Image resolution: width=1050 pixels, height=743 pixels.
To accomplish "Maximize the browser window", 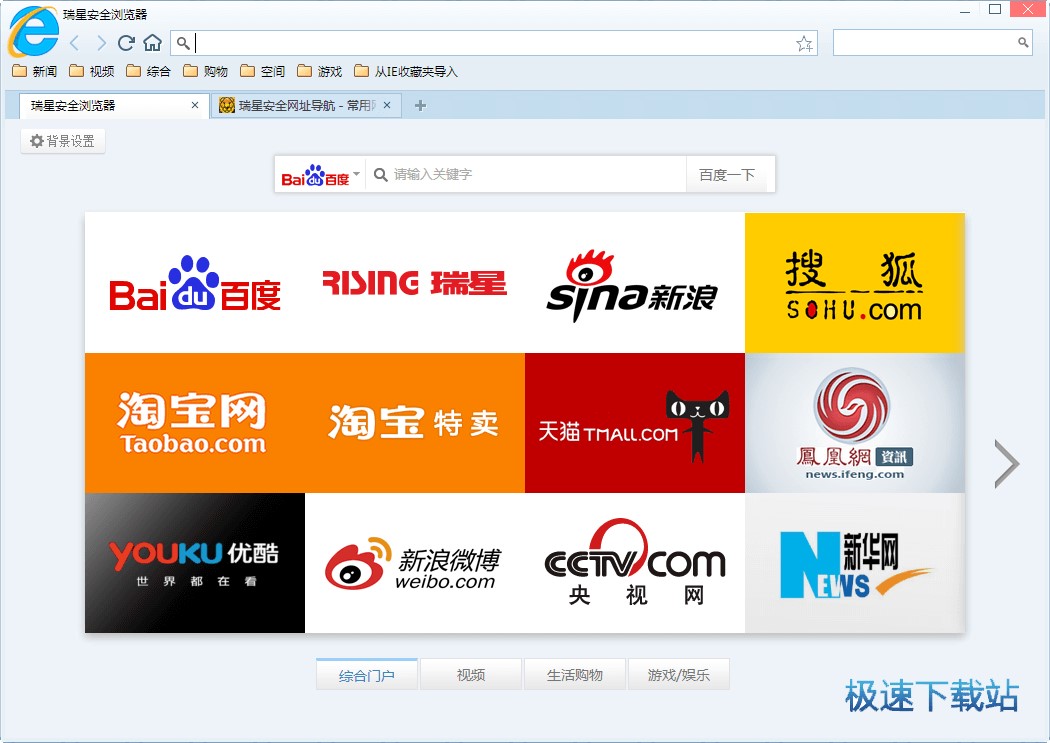I will 995,9.
